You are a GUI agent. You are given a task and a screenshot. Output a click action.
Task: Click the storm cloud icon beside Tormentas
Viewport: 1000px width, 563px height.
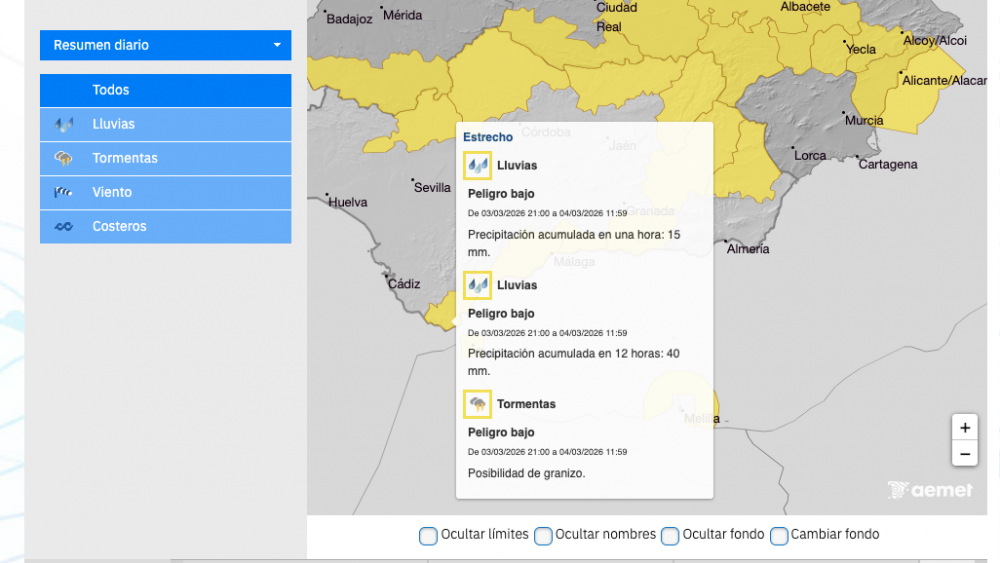(x=64, y=159)
